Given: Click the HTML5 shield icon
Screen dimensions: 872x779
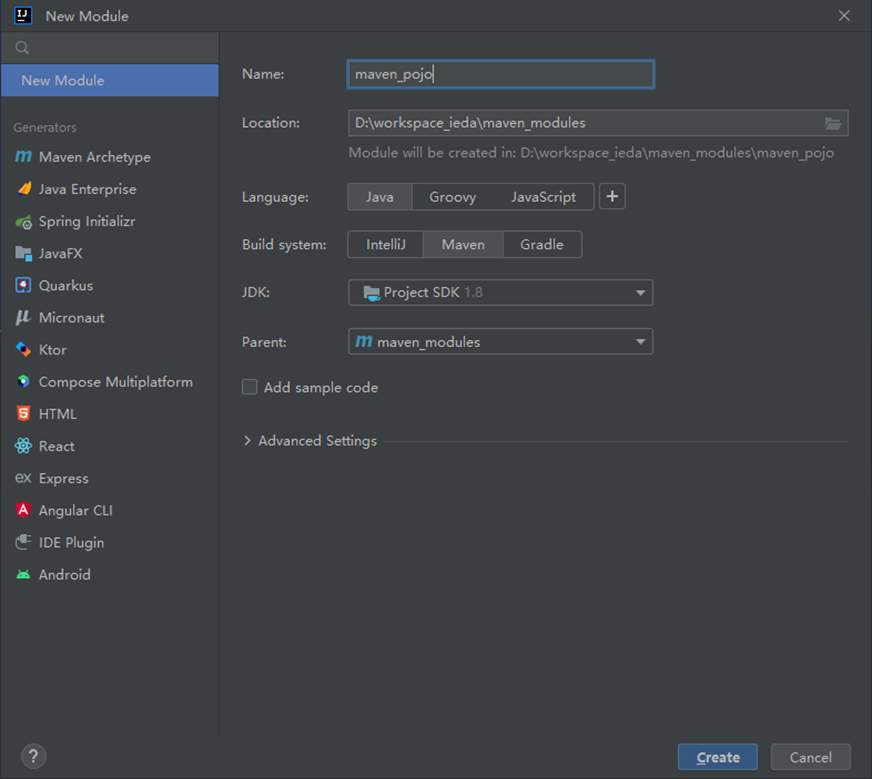Looking at the screenshot, I should pos(23,414).
